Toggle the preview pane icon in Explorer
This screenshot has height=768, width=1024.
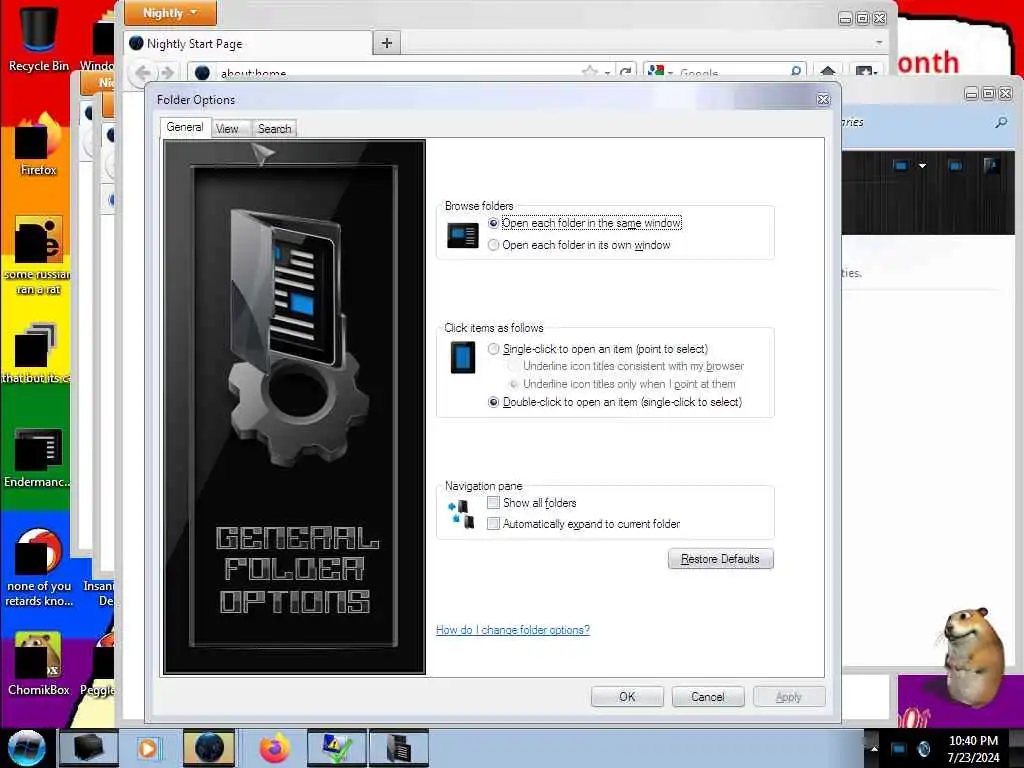tap(955, 166)
